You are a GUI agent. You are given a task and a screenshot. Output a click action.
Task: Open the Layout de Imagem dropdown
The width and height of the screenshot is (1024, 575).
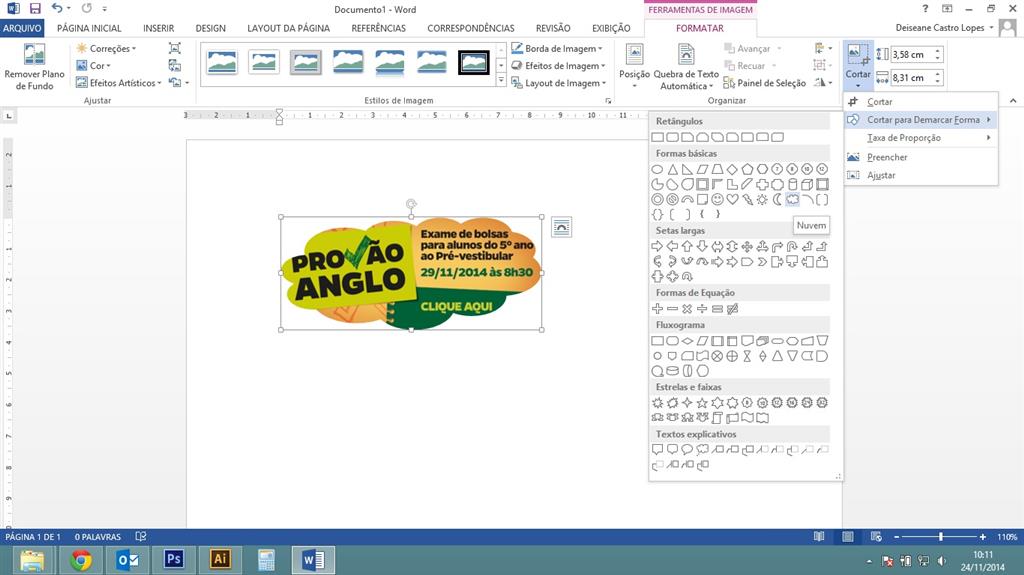(x=558, y=83)
